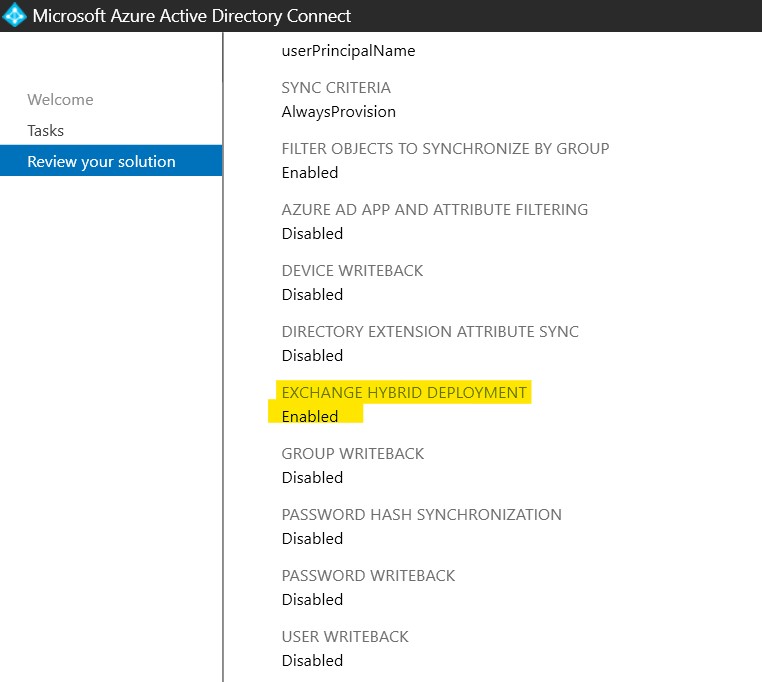
Task: Click the GROUP WRITEBACK heading
Action: click(x=353, y=454)
